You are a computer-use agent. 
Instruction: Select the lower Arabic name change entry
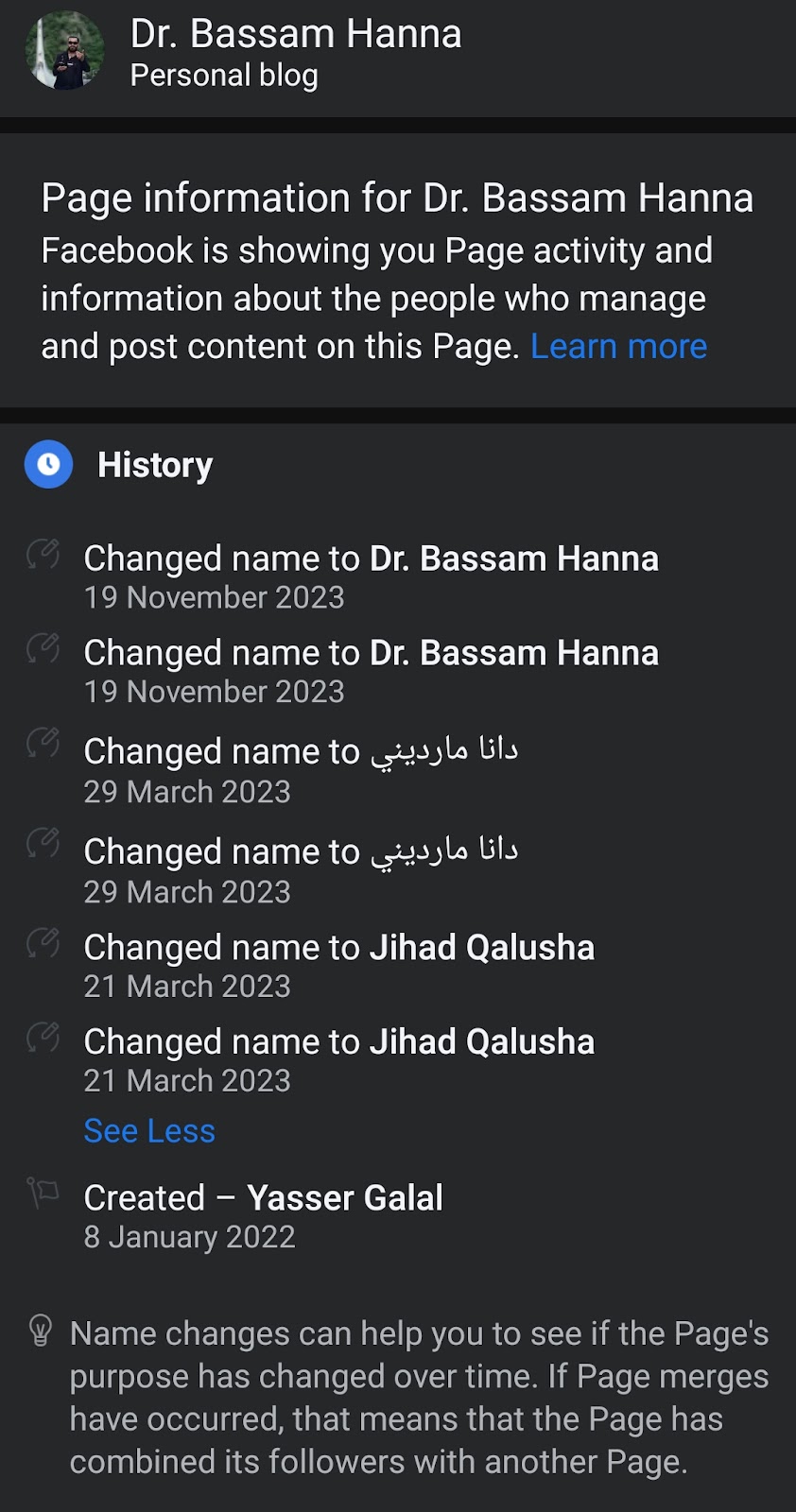click(301, 852)
